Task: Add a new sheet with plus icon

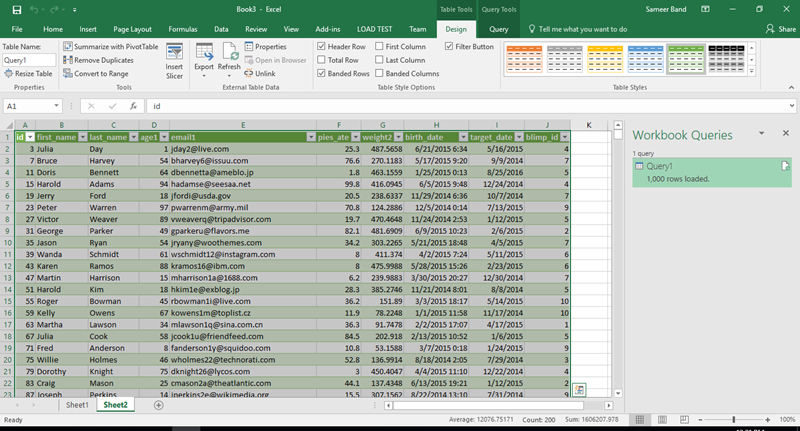Action: point(158,405)
